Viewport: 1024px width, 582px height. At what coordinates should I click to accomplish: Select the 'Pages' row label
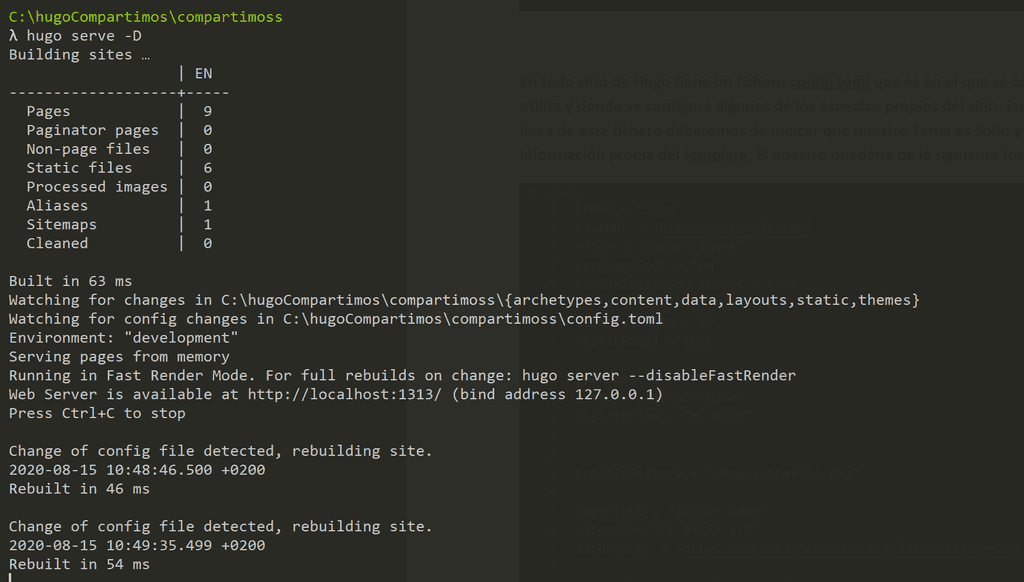48,112
